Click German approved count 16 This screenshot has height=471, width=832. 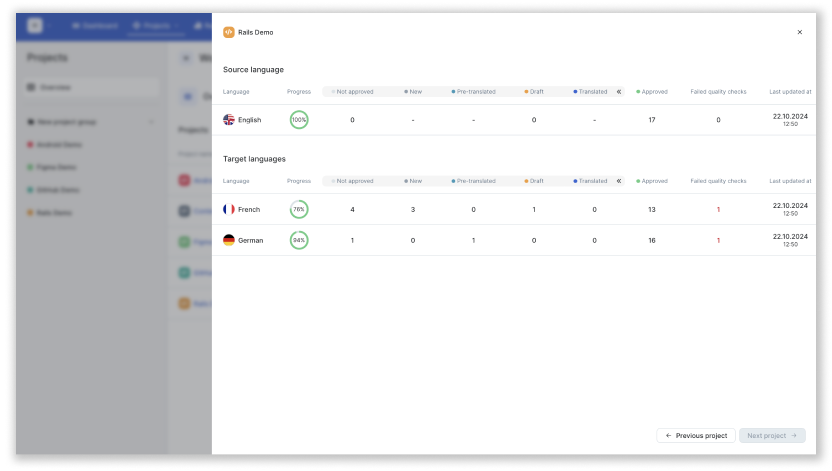click(x=652, y=240)
